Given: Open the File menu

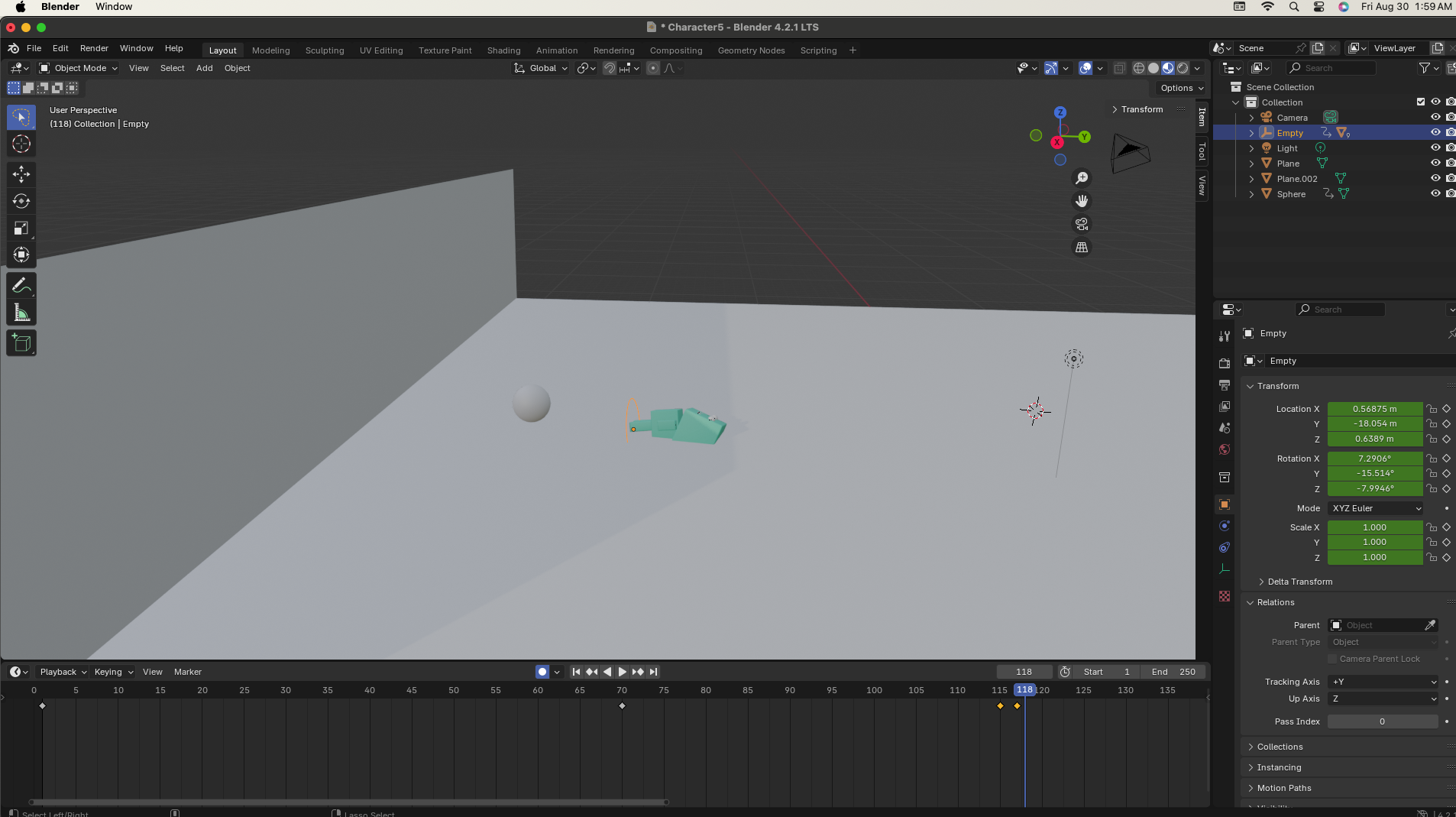Looking at the screenshot, I should [34, 48].
